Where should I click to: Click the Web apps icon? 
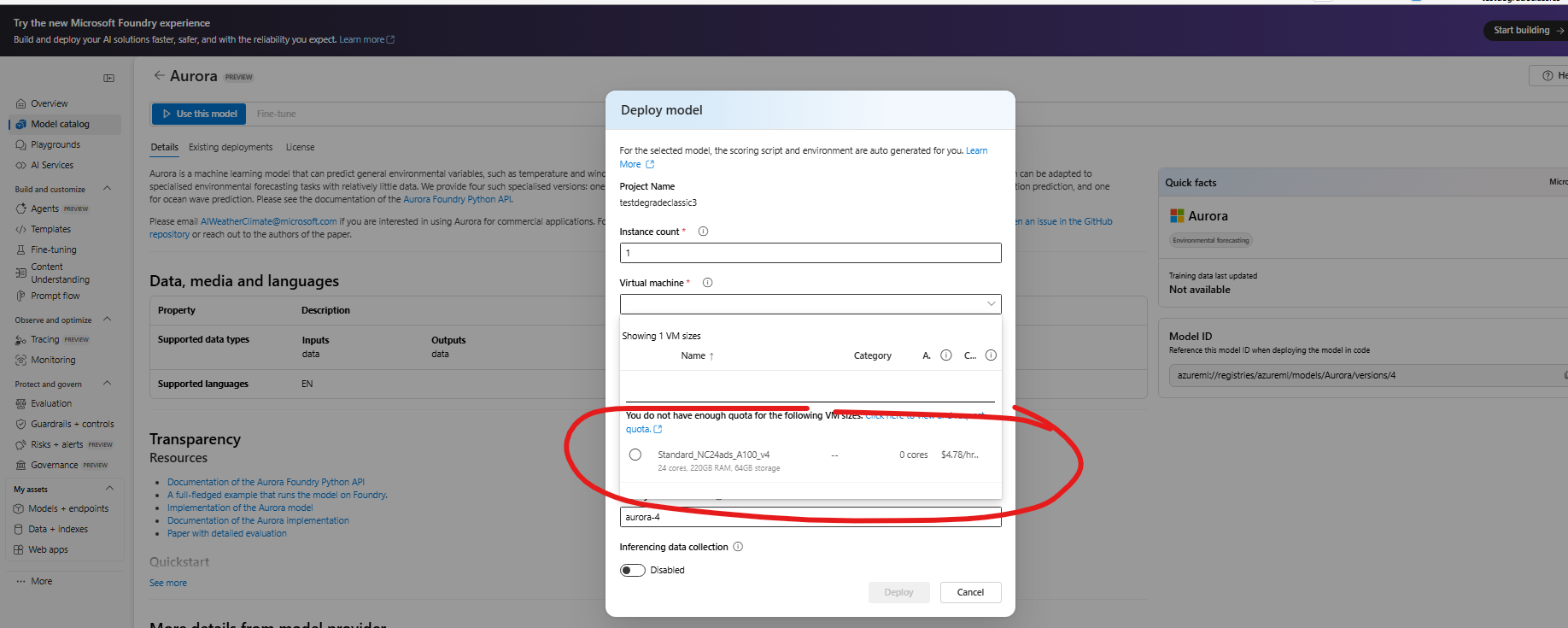(18, 549)
